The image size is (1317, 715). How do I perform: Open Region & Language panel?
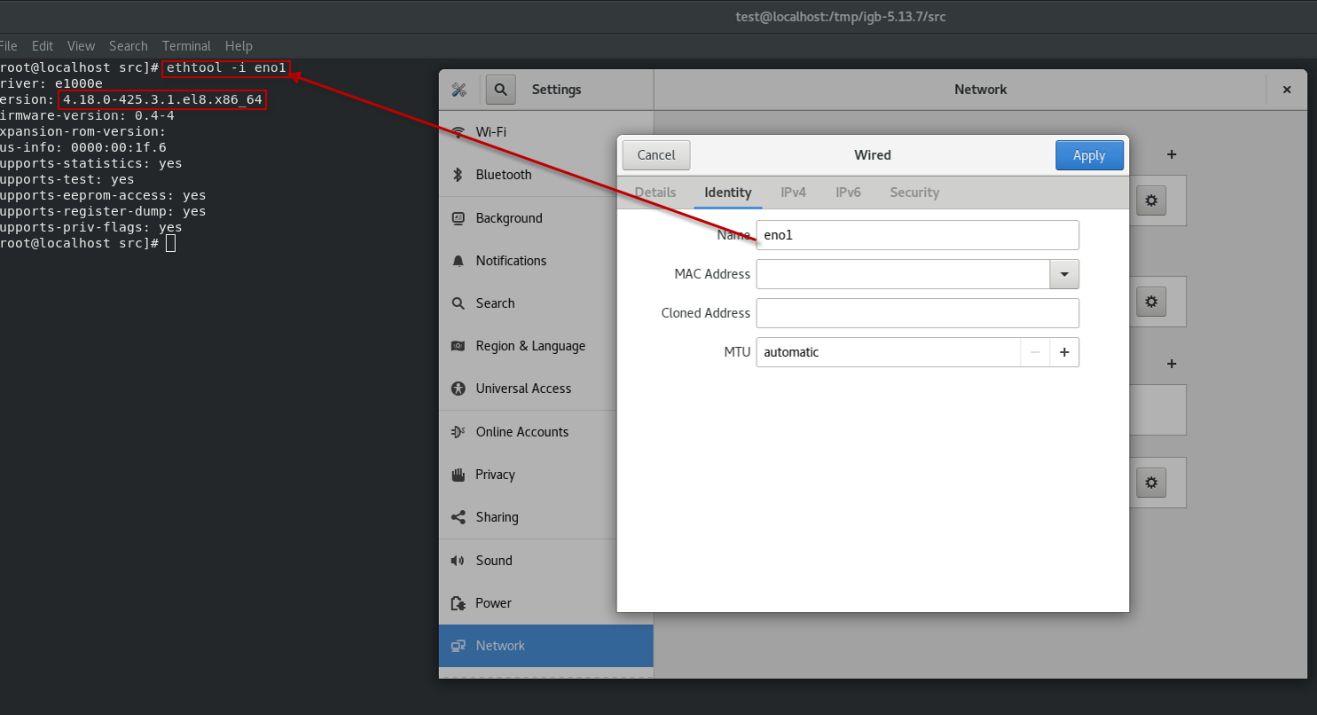(546, 346)
